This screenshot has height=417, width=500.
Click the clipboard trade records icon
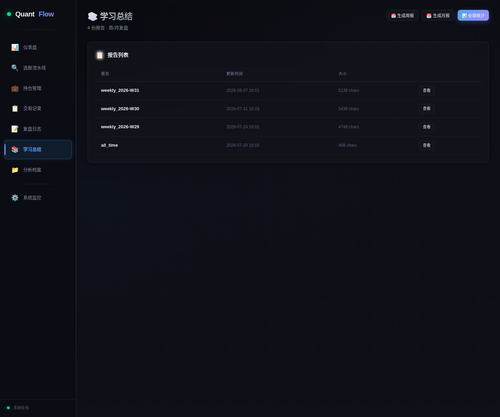tap(15, 109)
